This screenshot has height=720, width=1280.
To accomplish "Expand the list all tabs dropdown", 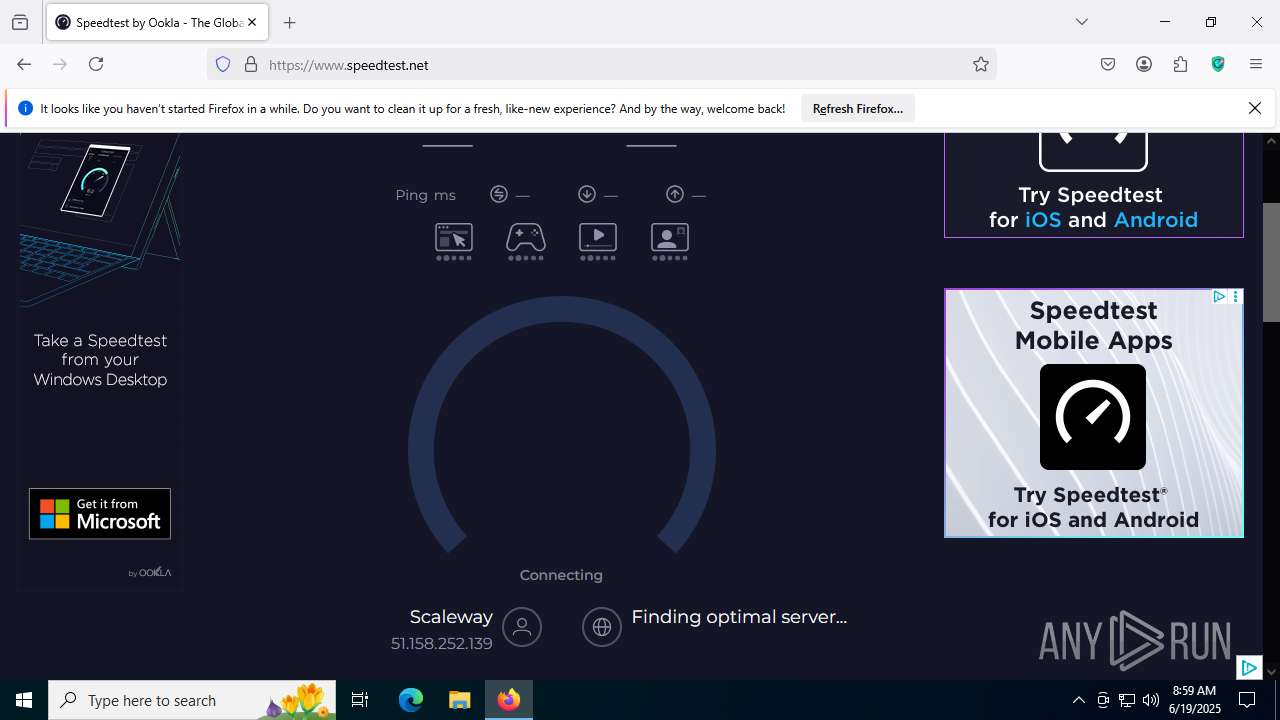I will tap(1082, 22).
